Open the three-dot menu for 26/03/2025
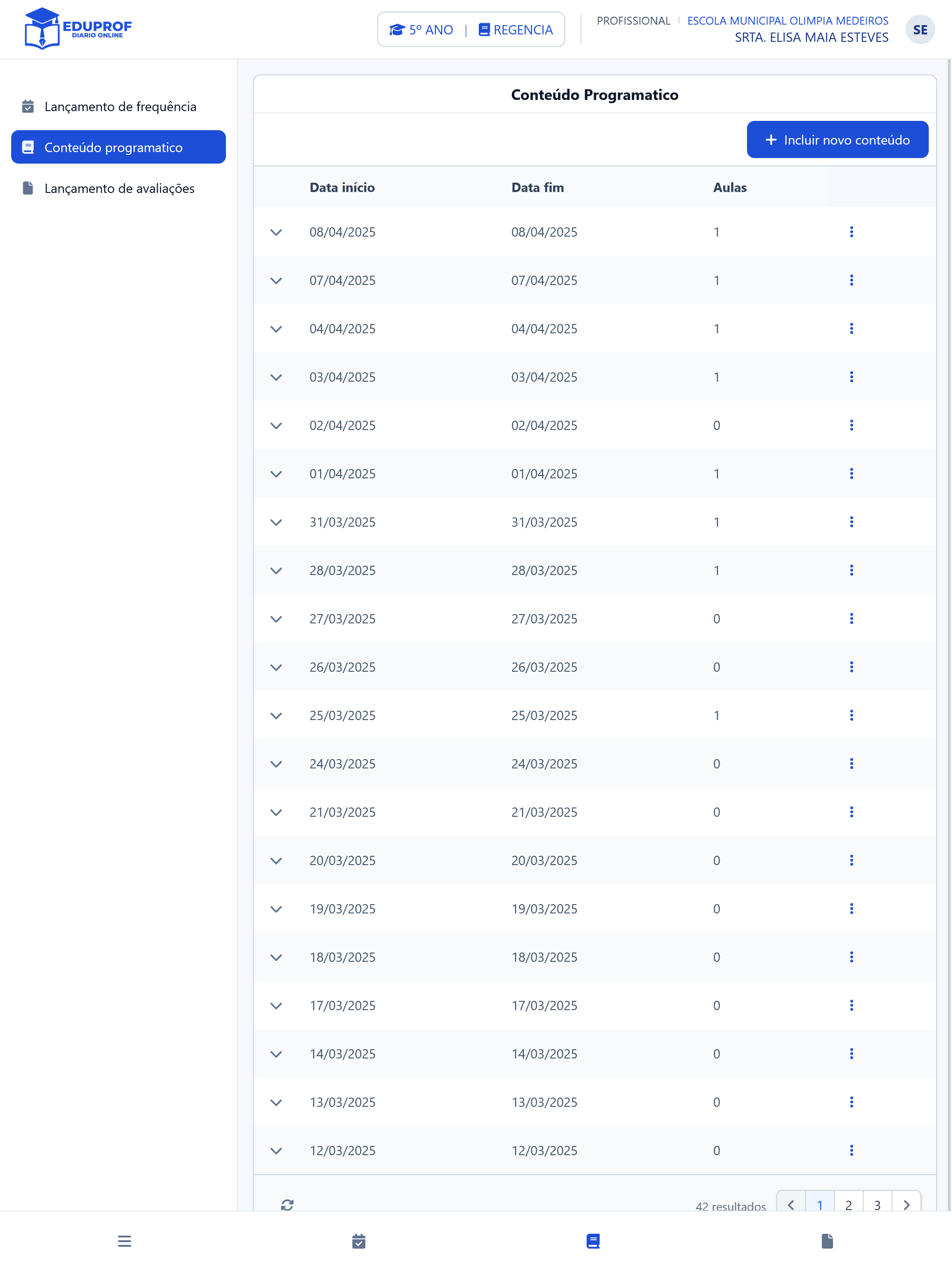Image resolution: width=952 pixels, height=1270 pixels. [x=851, y=667]
